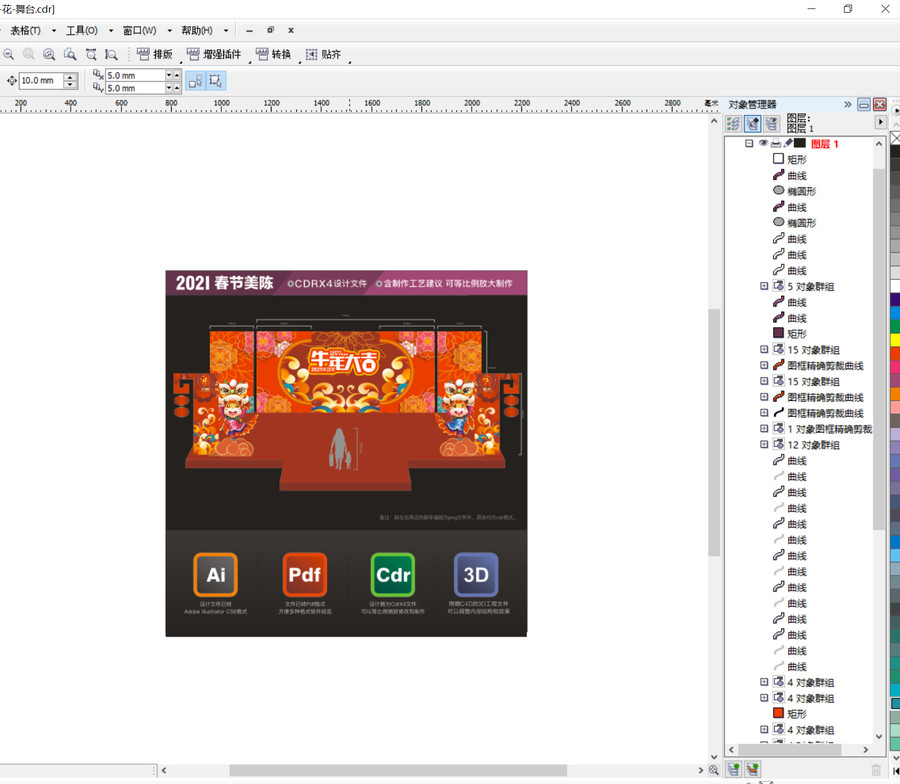This screenshot has height=784, width=900.
Task: Toggle treat all objects as filled button
Action: (196, 81)
